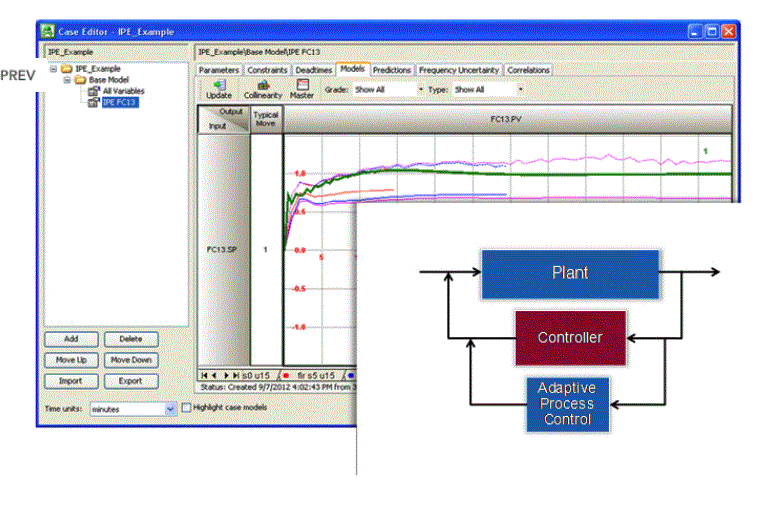Image resolution: width=769 pixels, height=515 pixels.
Task: Click the Delete button
Action: click(x=131, y=339)
